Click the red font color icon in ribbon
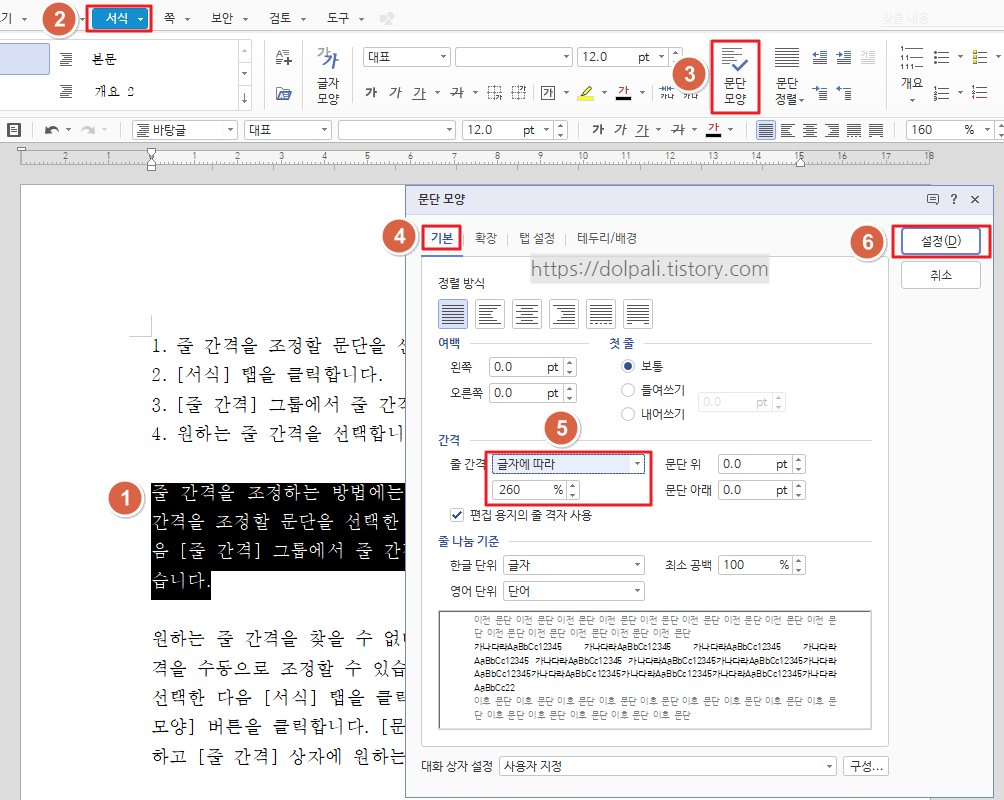Viewport: 1004px width, 800px height. (x=624, y=93)
